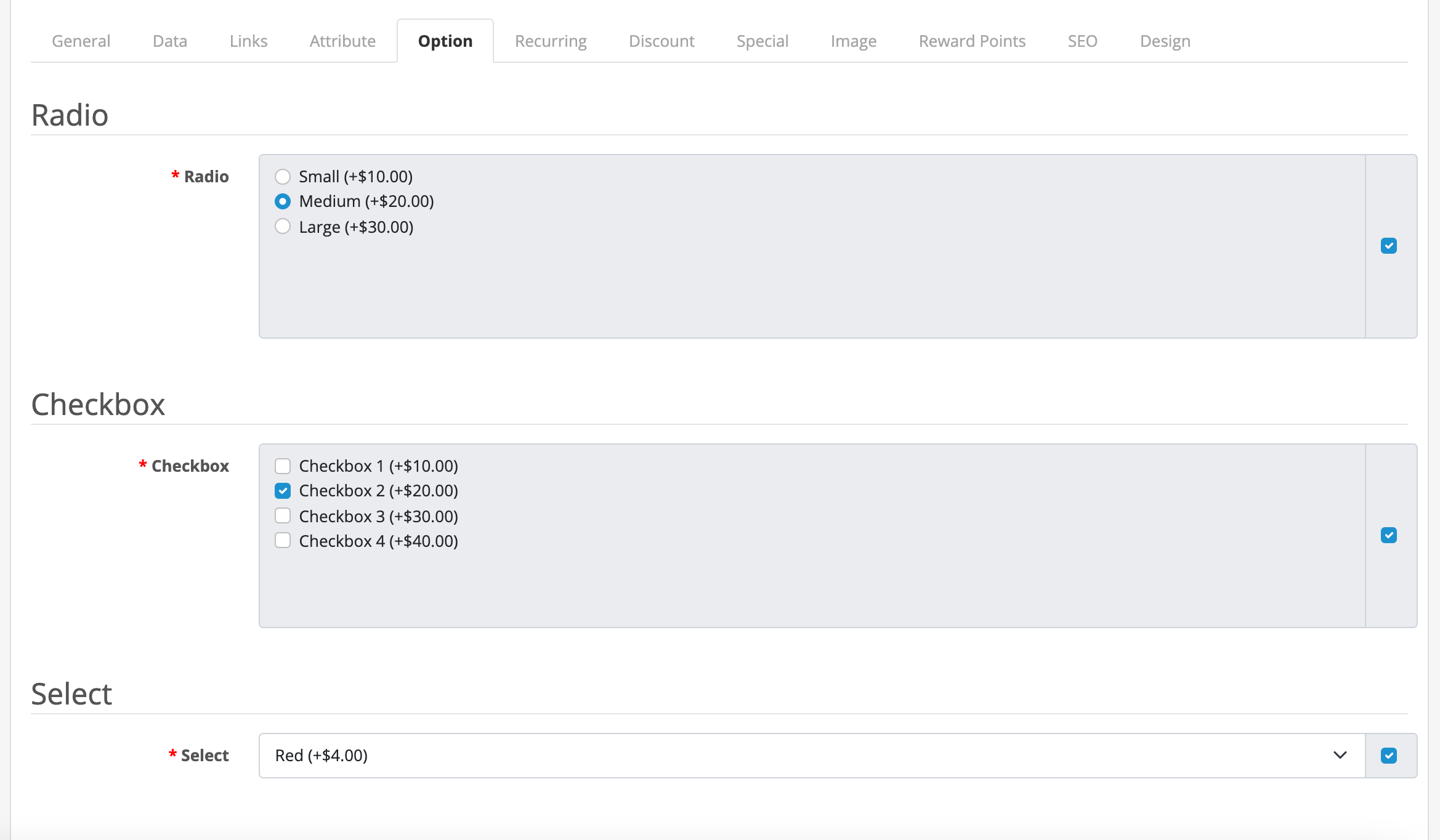This screenshot has height=840, width=1440.
Task: Select the Small radio option
Action: [283, 177]
